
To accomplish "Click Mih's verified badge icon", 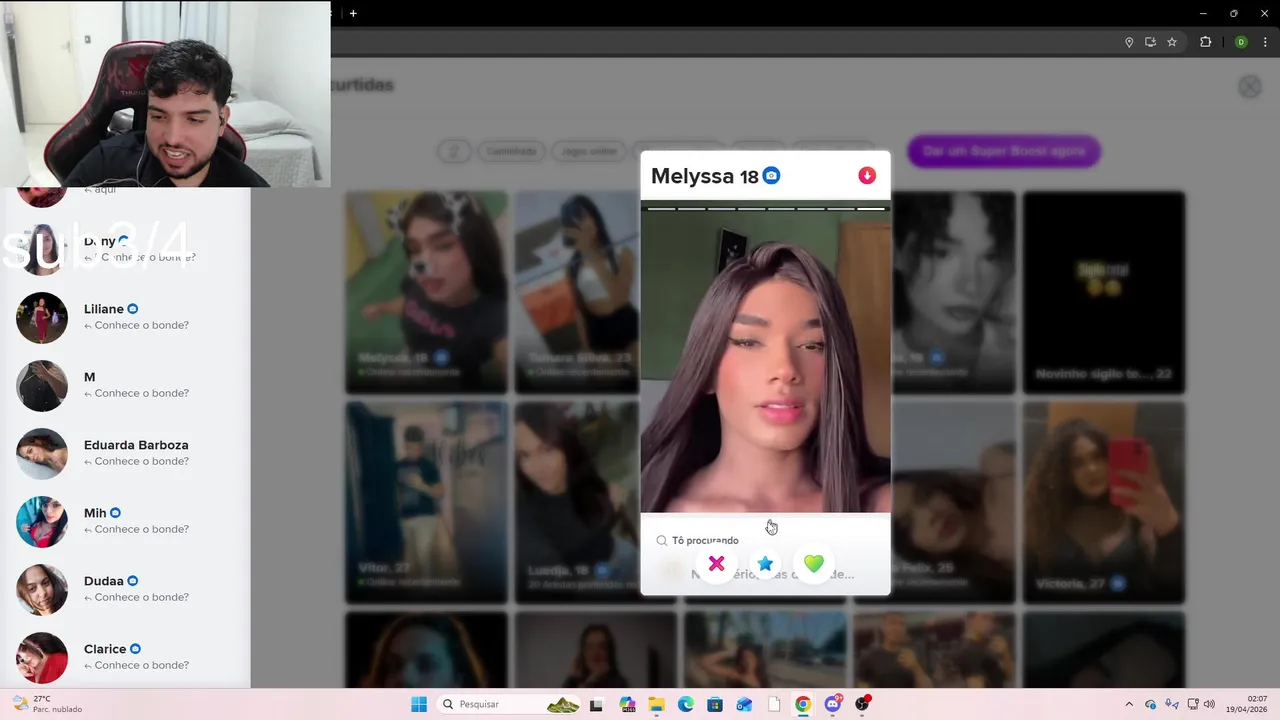I will click(x=115, y=513).
